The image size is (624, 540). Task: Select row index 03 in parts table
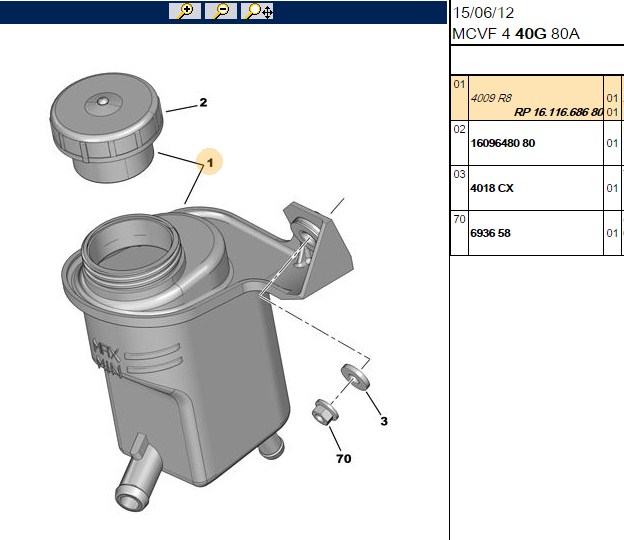[x=459, y=174]
